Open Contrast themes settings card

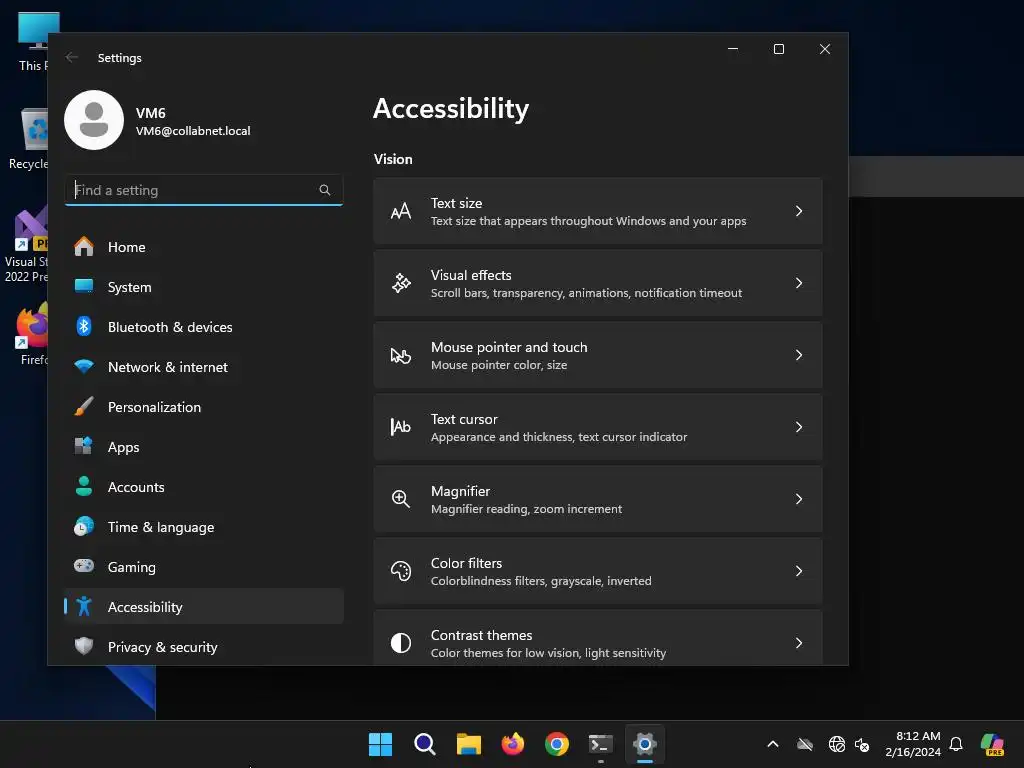(x=598, y=639)
